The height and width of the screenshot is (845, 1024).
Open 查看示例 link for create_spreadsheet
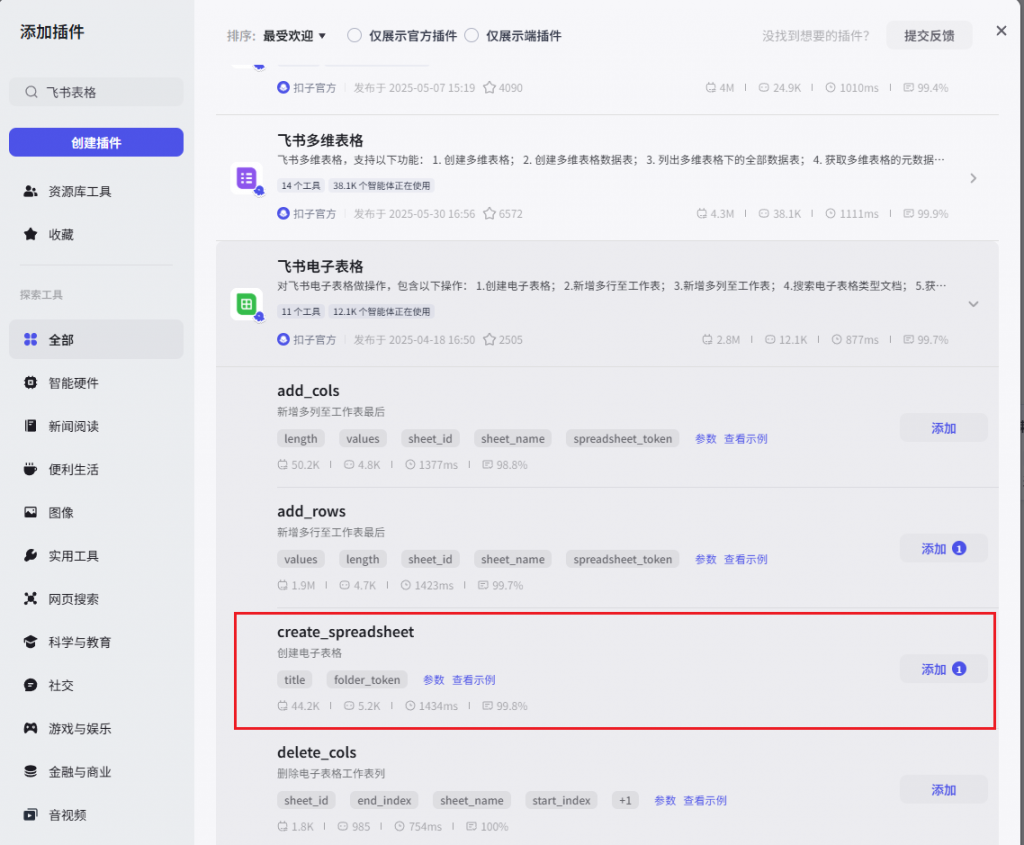pos(473,680)
